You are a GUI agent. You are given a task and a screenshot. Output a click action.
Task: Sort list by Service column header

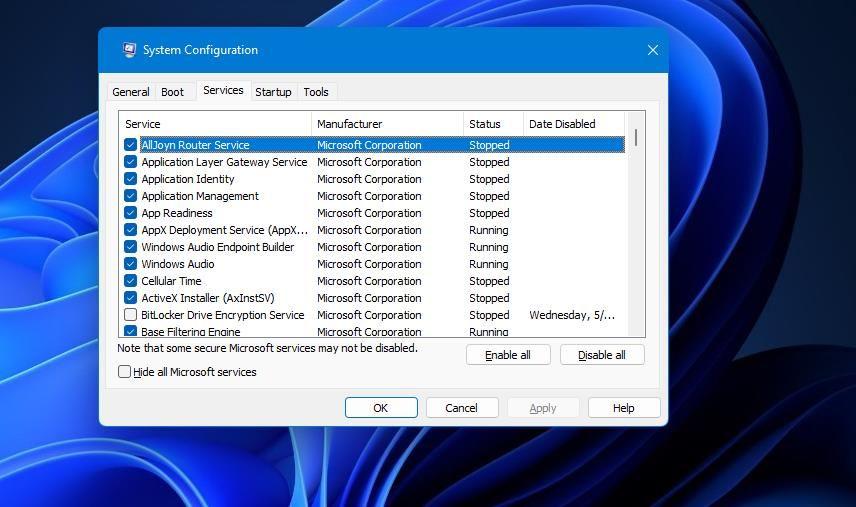tap(215, 124)
